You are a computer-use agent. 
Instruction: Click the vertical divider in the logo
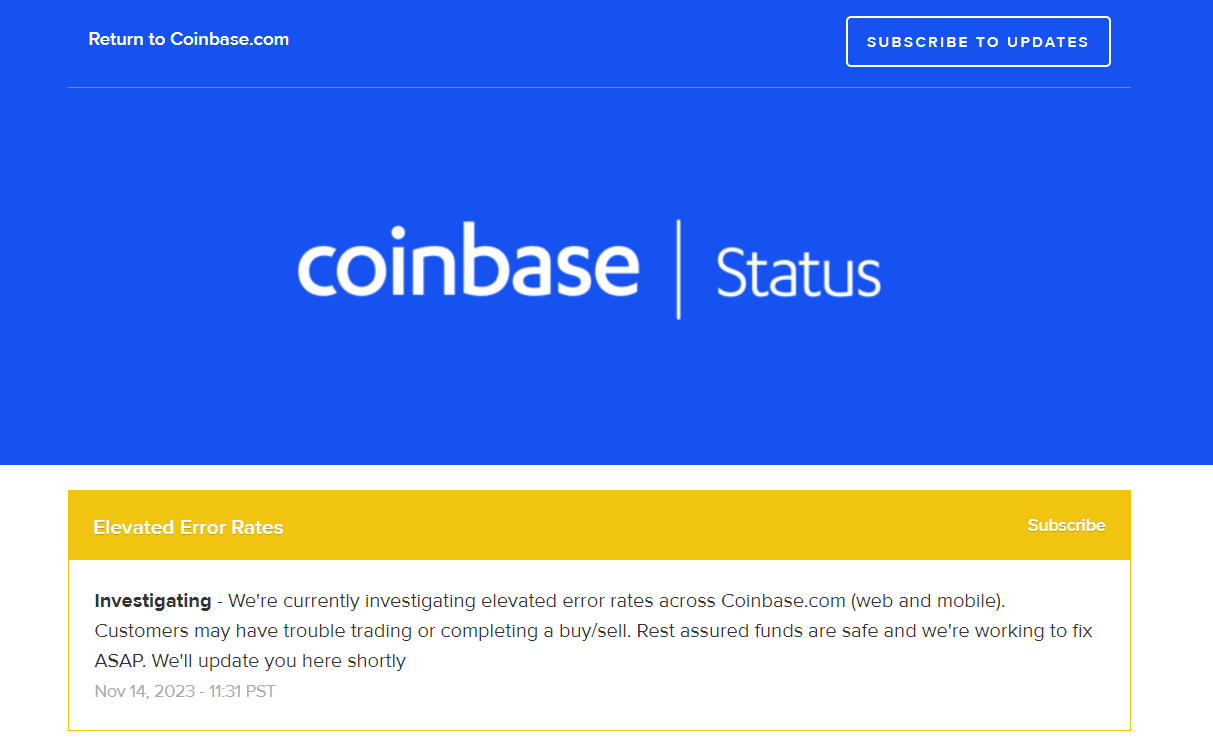pyautogui.click(x=679, y=269)
